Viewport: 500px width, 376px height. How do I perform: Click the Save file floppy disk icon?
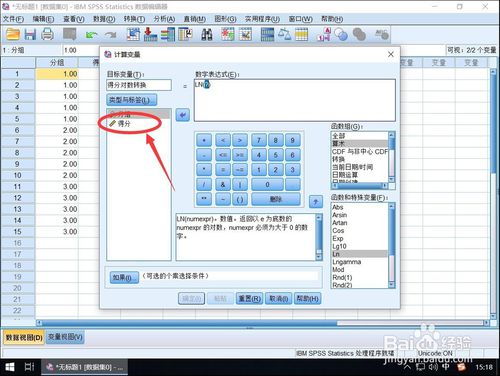pyautogui.click(x=30, y=34)
